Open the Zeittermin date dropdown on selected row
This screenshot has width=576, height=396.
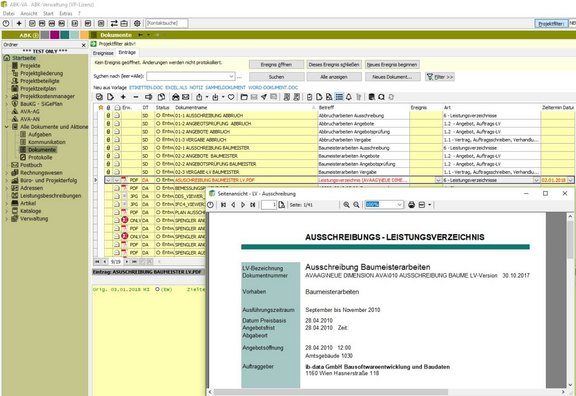(x=570, y=180)
